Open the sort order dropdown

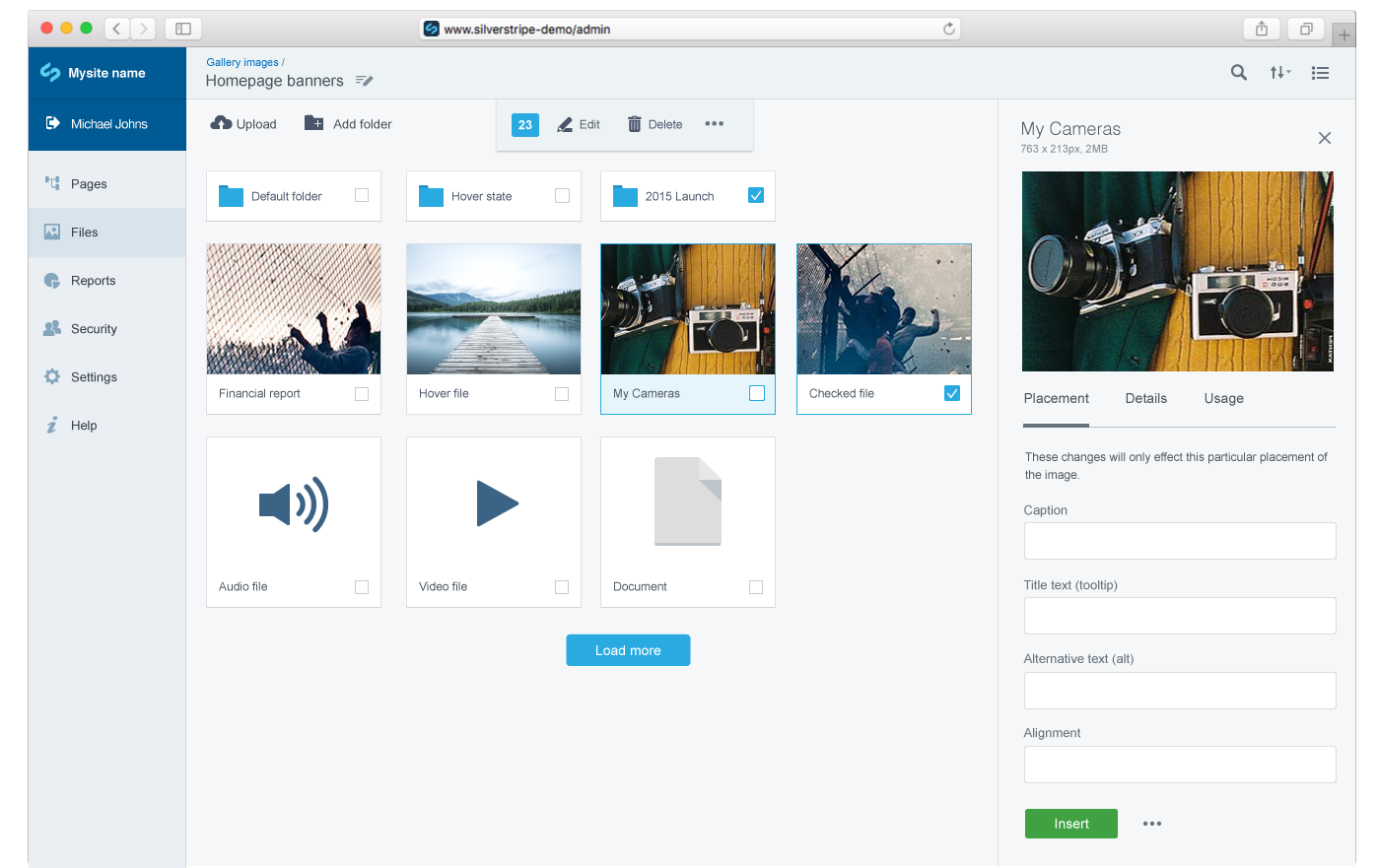point(1279,72)
